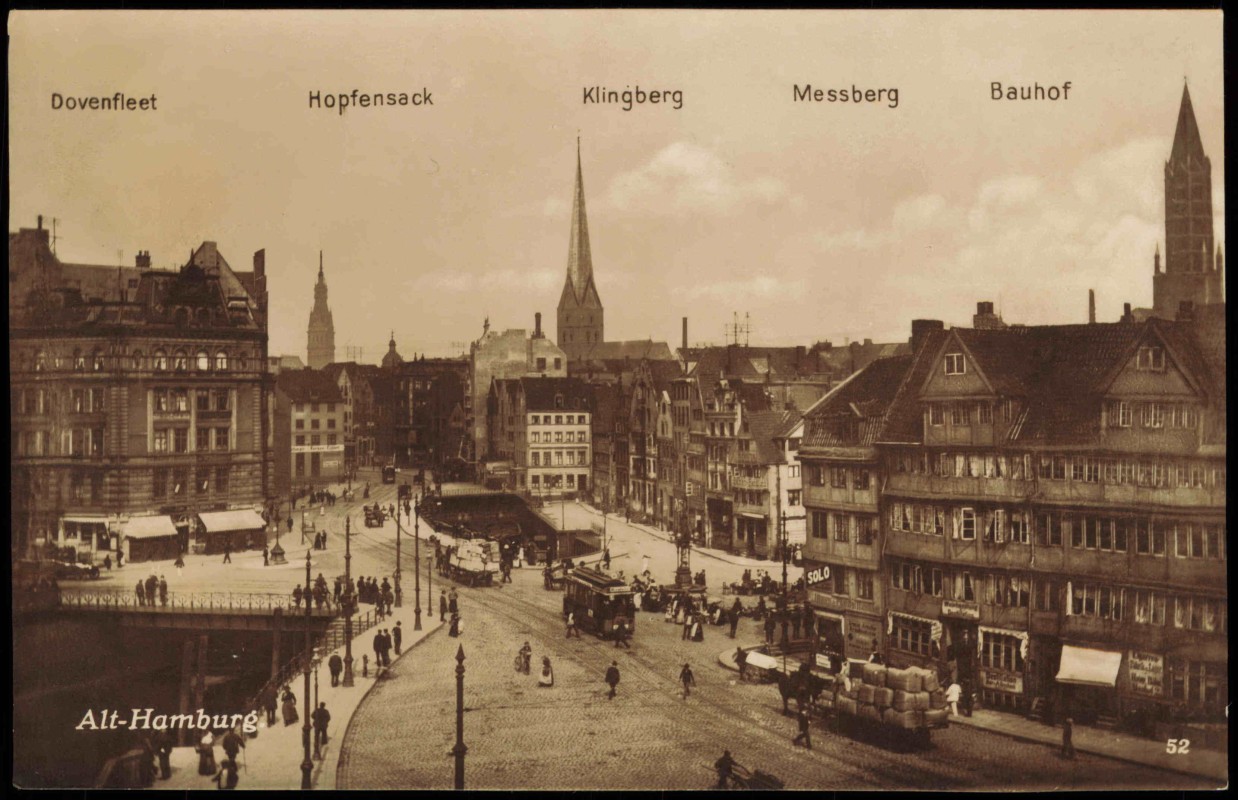The height and width of the screenshot is (800, 1238).
Task: Click the SOLO sign on the building
Action: (818, 575)
